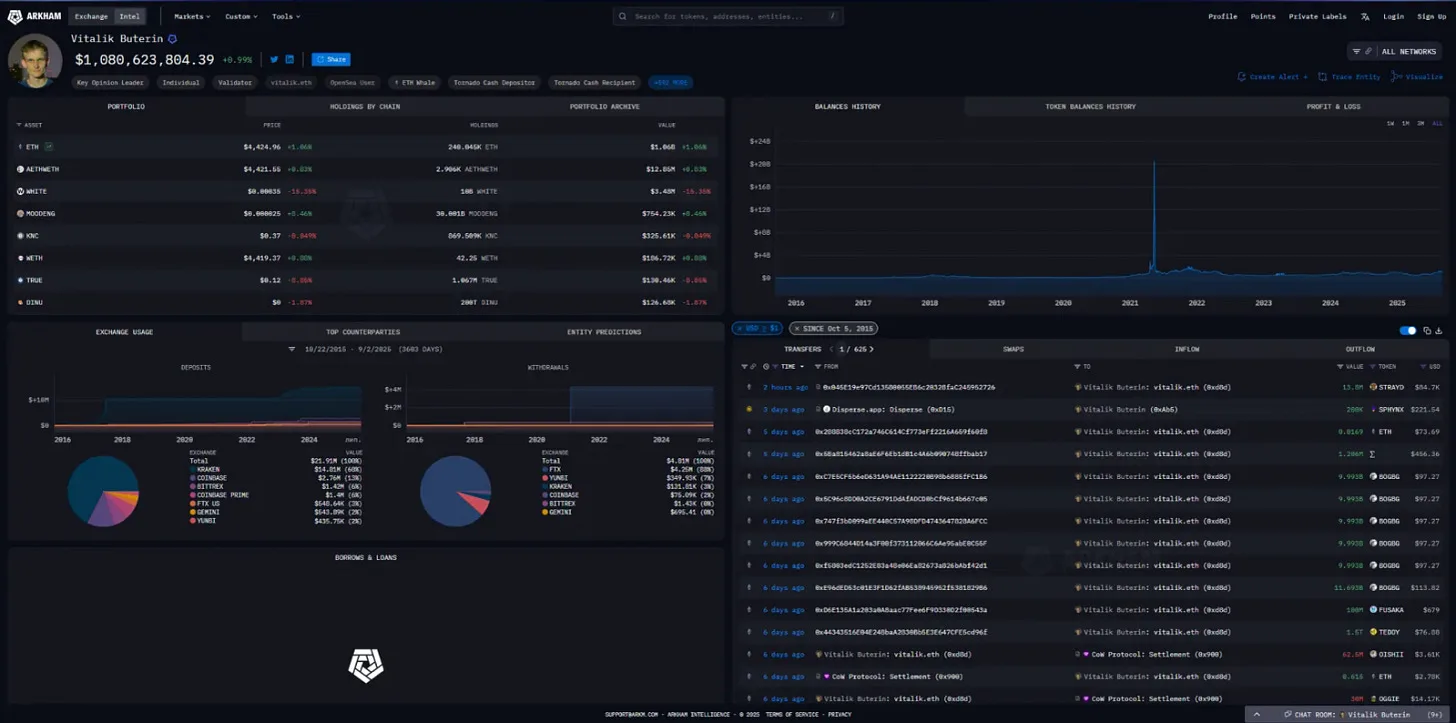Switch to the Holdings by Chain tab
This screenshot has height=723, width=1456.
365,106
